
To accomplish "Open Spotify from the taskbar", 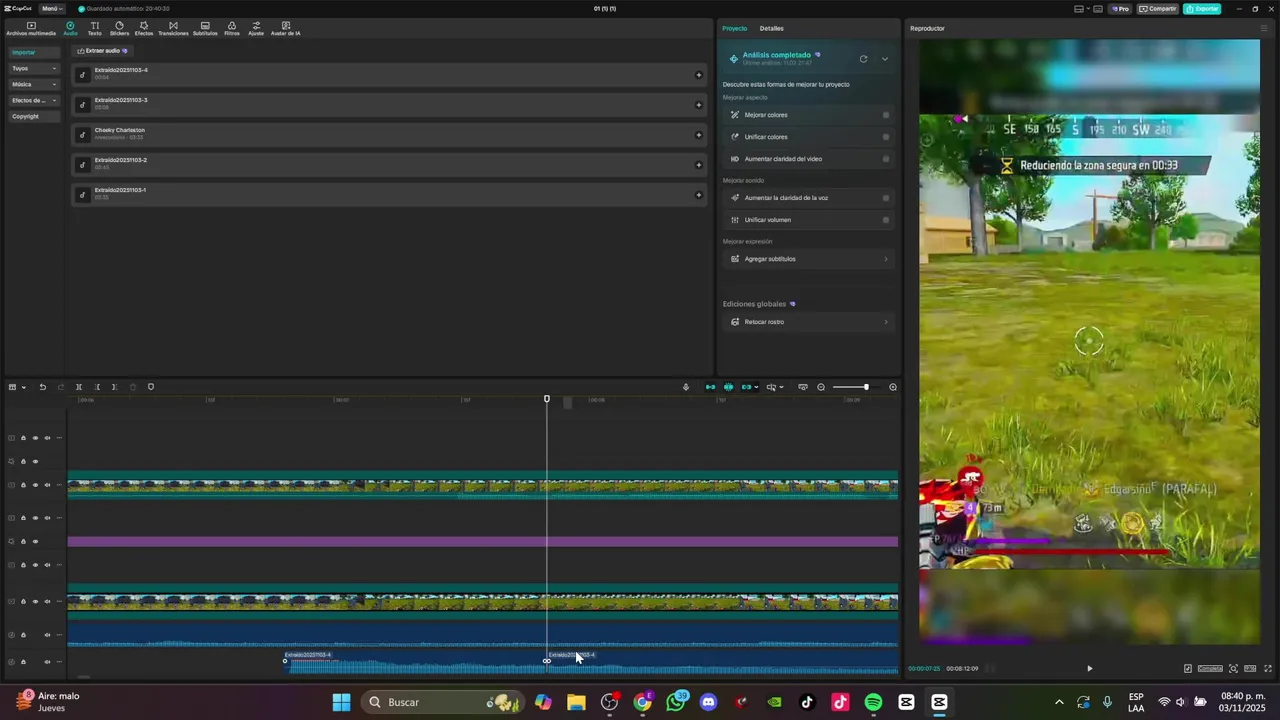I will 873,702.
